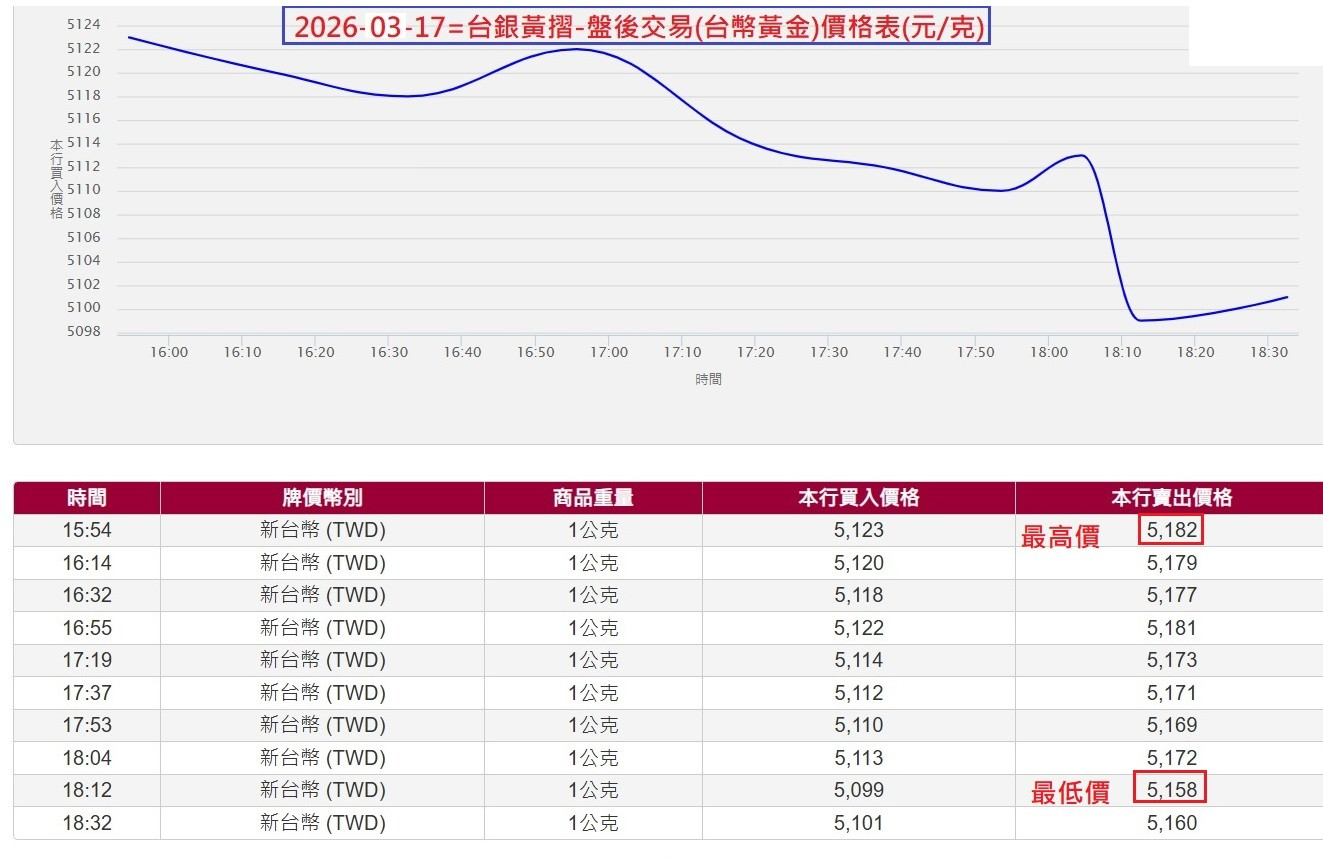Click the 本行賣出價格 column header
Image resolution: width=1323 pixels, height=859 pixels.
click(x=1171, y=498)
